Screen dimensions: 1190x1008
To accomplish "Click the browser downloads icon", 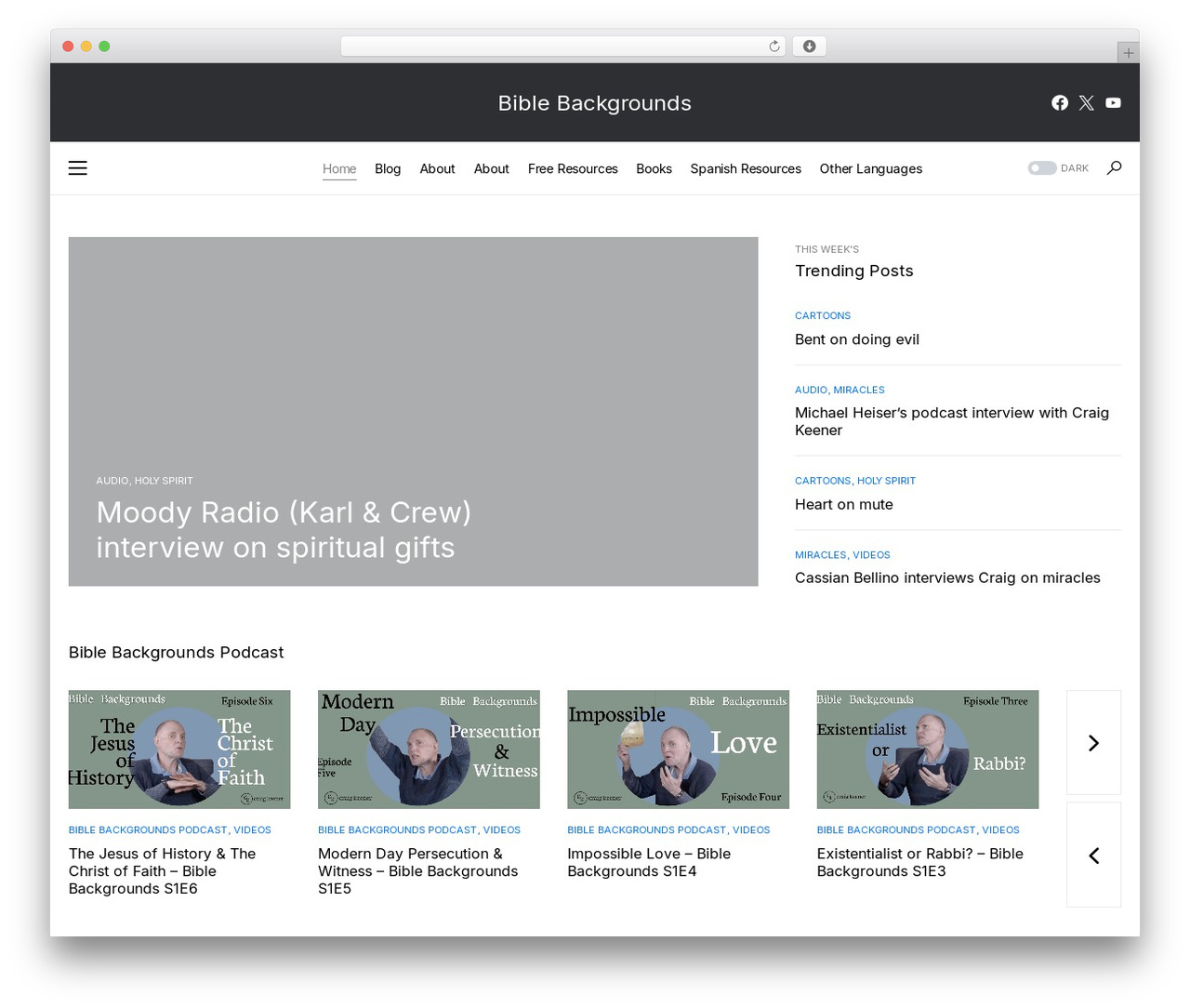I will coord(810,46).
